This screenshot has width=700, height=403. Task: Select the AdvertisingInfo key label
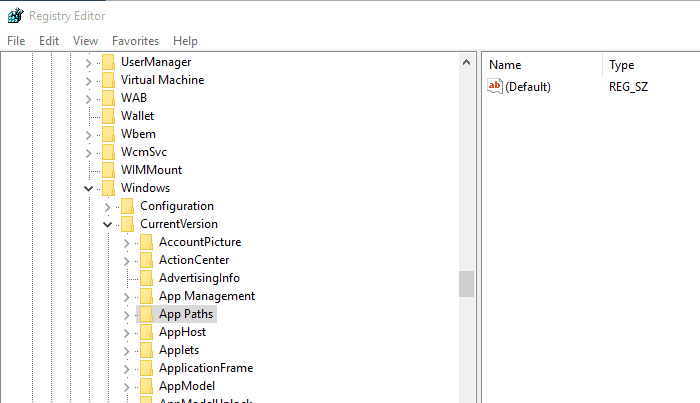(x=199, y=278)
